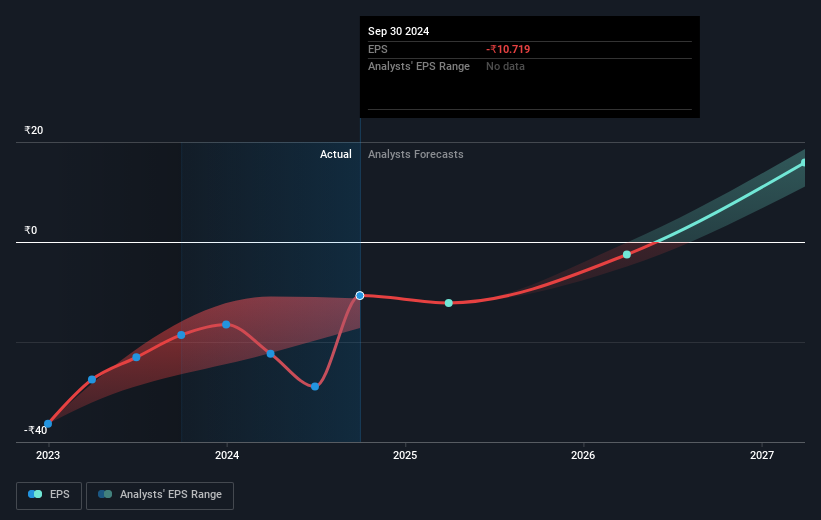Click the -₹10.719 EPS value in tooltip
Viewport: 821px width, 520px height.
tap(508, 49)
